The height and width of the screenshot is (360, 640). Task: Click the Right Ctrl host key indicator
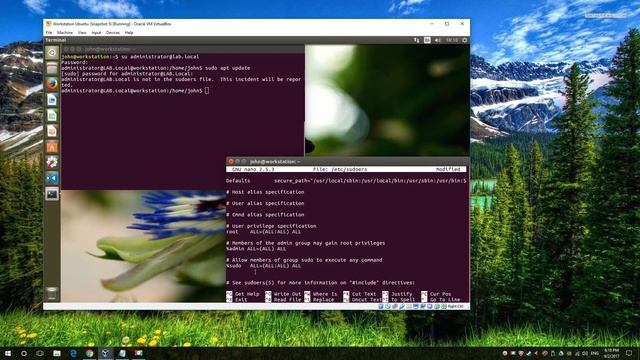[456, 307]
